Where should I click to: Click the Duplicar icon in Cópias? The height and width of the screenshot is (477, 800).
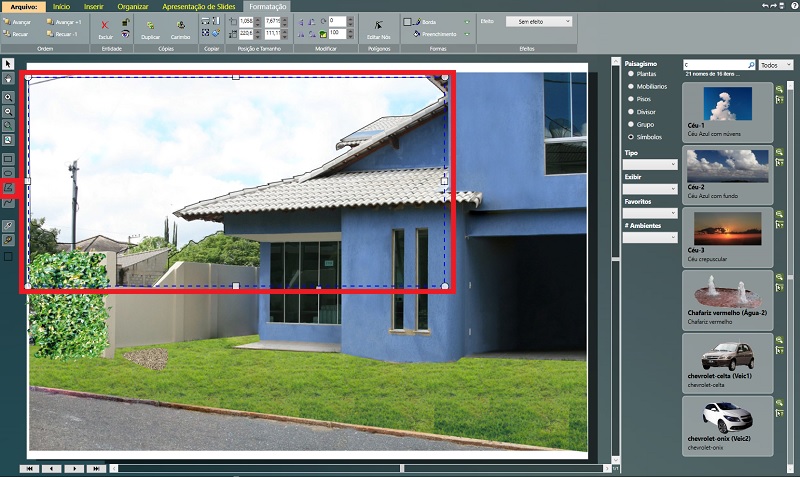coord(151,25)
